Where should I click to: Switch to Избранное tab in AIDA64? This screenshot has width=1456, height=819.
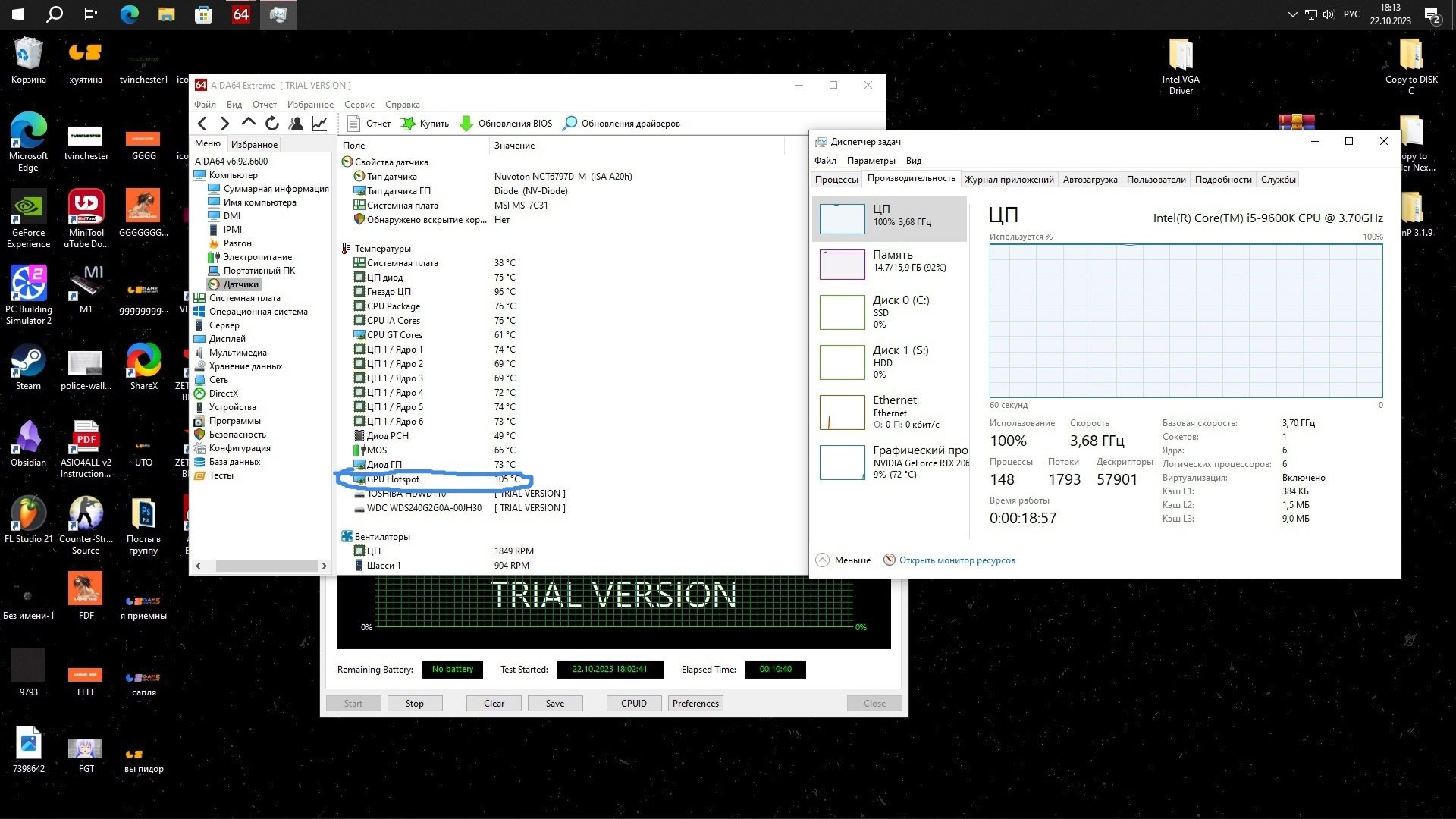coord(254,145)
